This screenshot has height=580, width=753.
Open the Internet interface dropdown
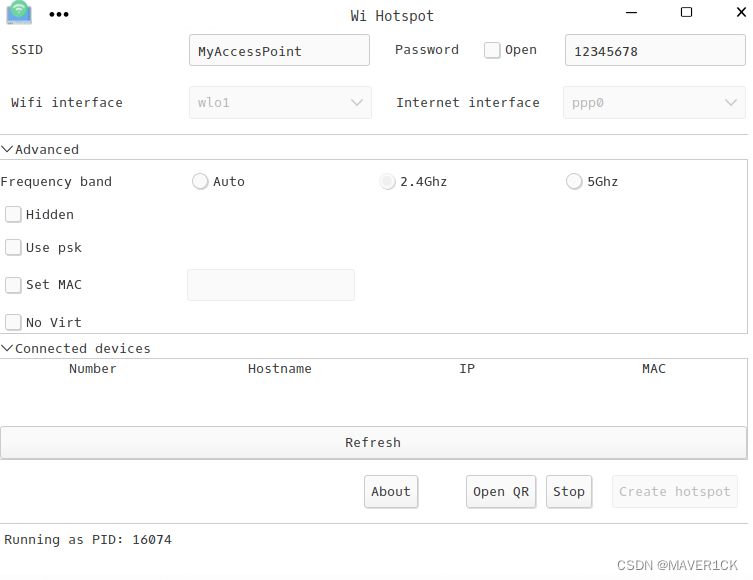tap(654, 102)
